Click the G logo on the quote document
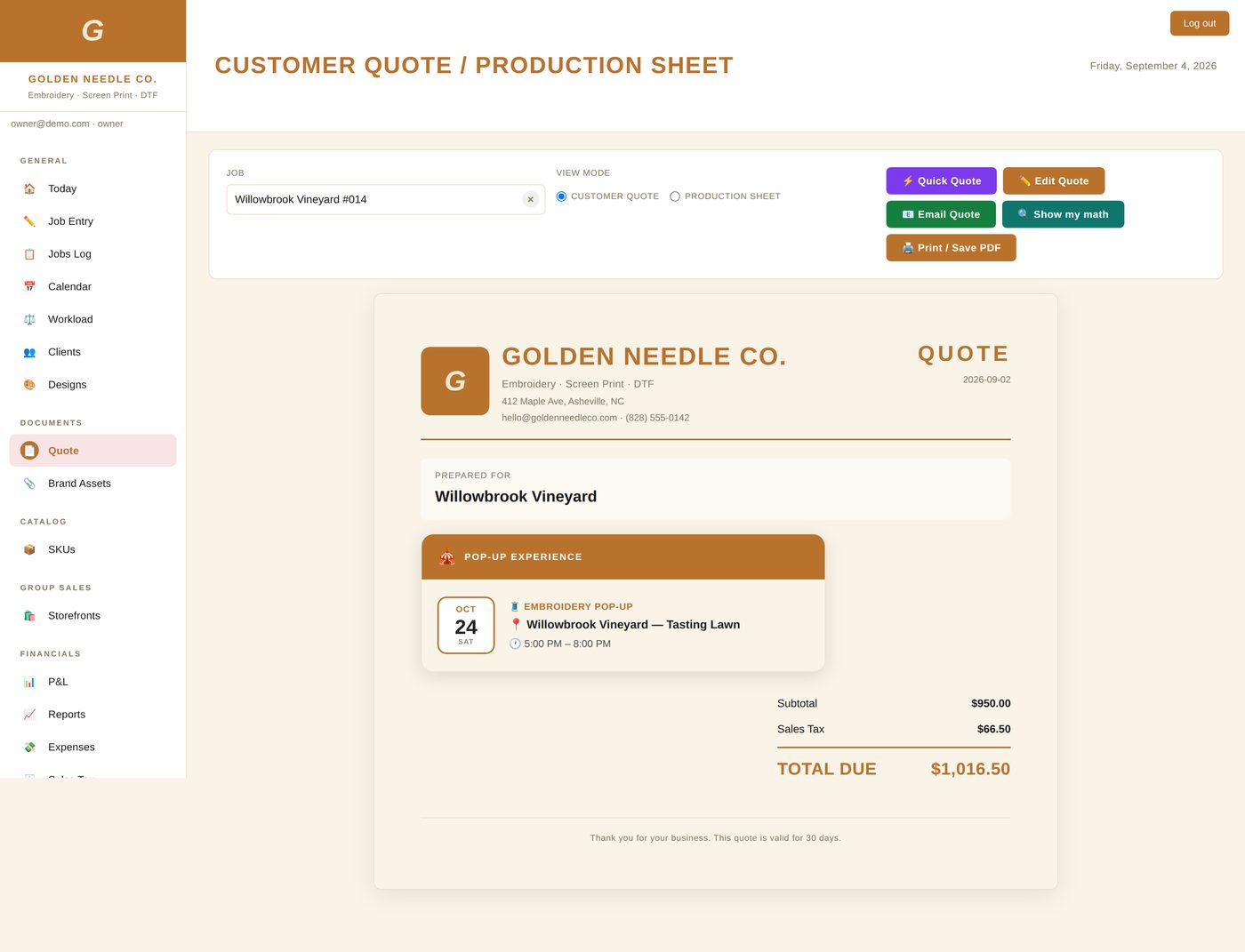Viewport: 1245px width, 952px height. [455, 381]
